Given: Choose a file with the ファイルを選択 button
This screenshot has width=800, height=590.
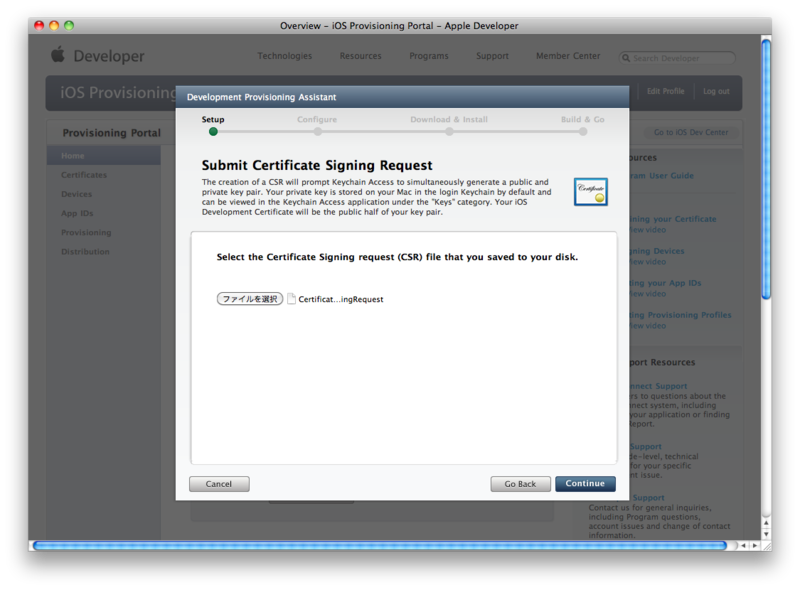Looking at the screenshot, I should 249,299.
